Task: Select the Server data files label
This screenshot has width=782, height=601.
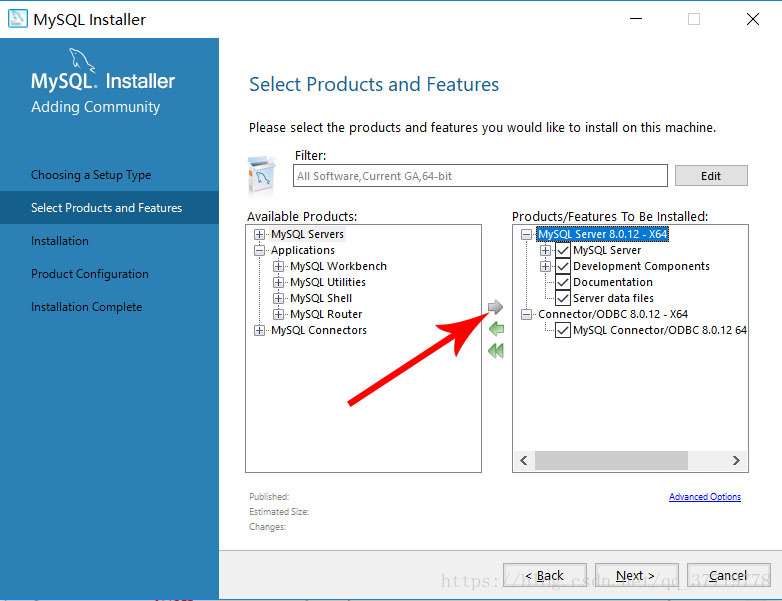Action: tap(613, 298)
